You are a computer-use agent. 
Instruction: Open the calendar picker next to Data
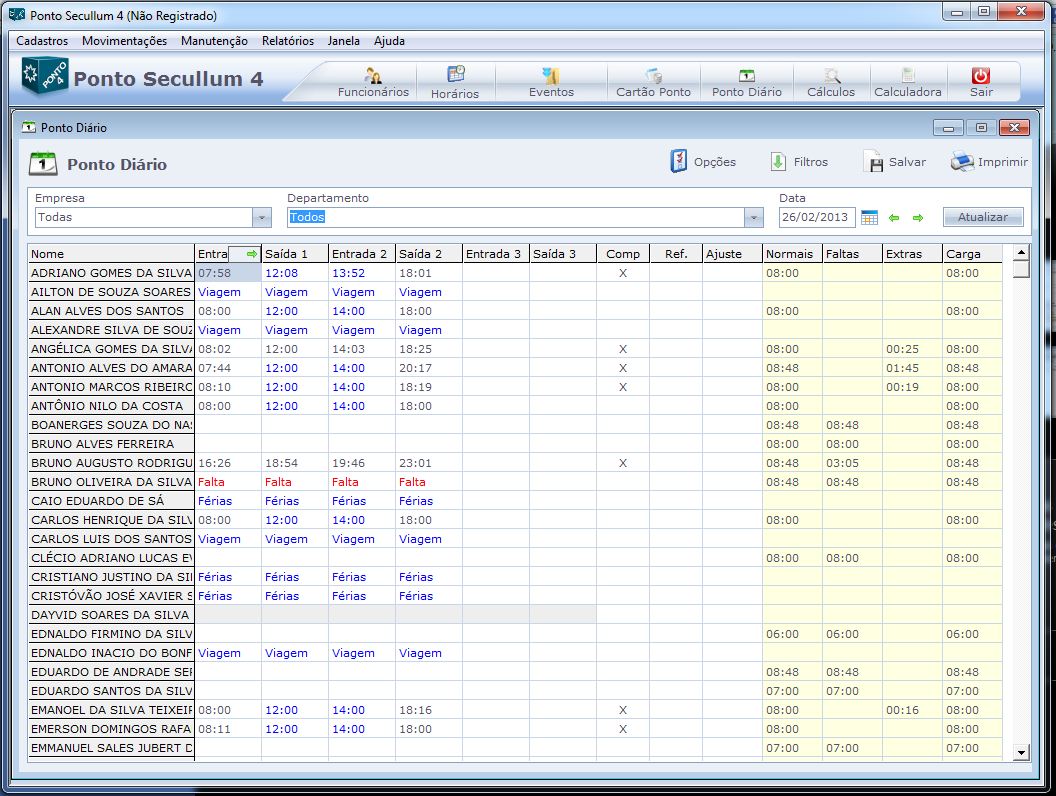(869, 218)
